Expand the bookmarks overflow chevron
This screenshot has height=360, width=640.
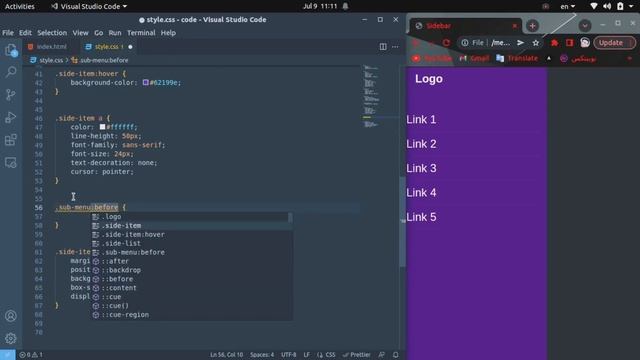coord(630,59)
